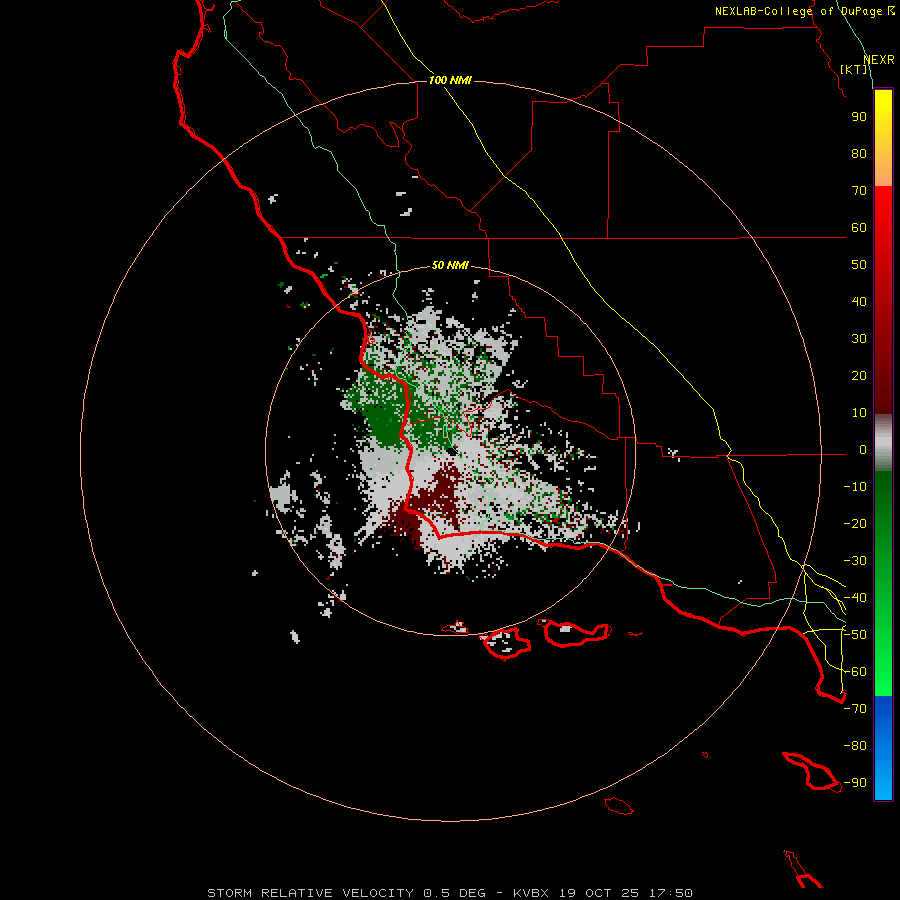
Task: Click the positive 10 knot scale label
Action: pyautogui.click(x=859, y=413)
